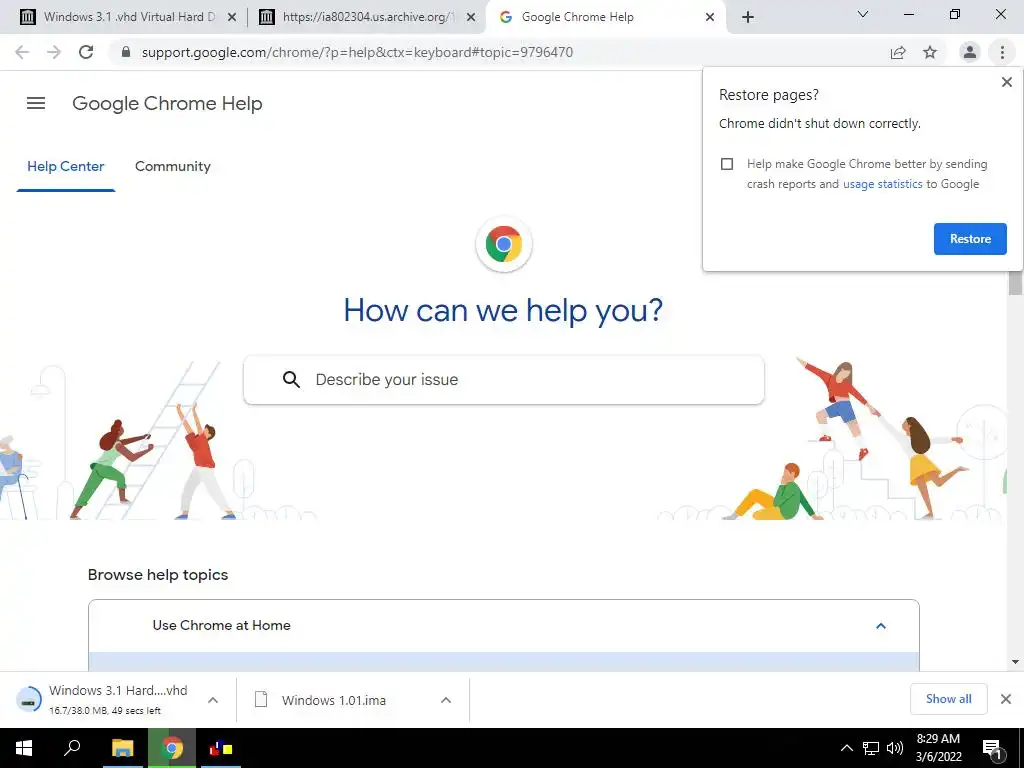The width and height of the screenshot is (1024, 768).
Task: Open the notification center
Action: (992, 750)
